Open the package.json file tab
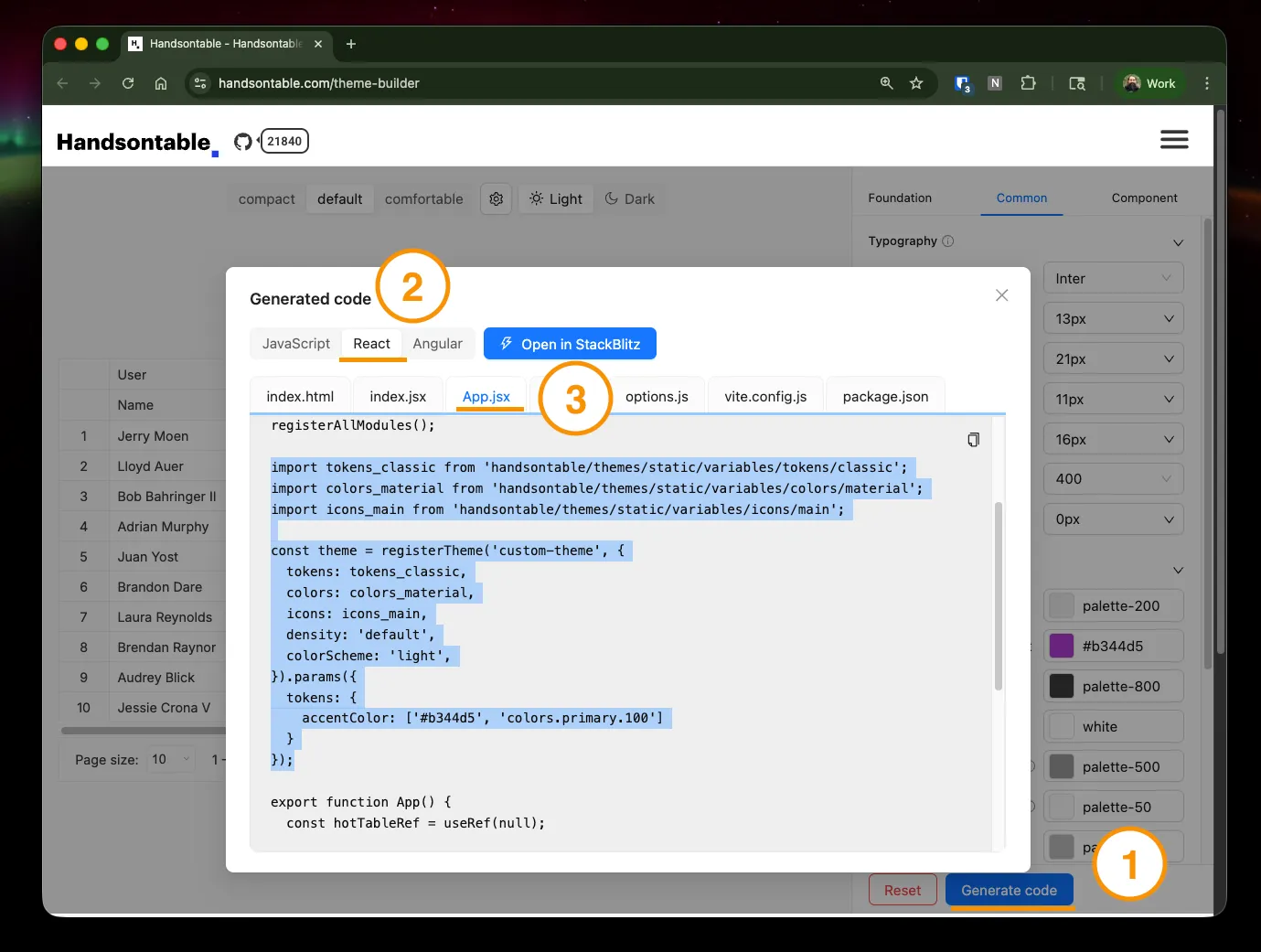The width and height of the screenshot is (1261, 952). [884, 396]
